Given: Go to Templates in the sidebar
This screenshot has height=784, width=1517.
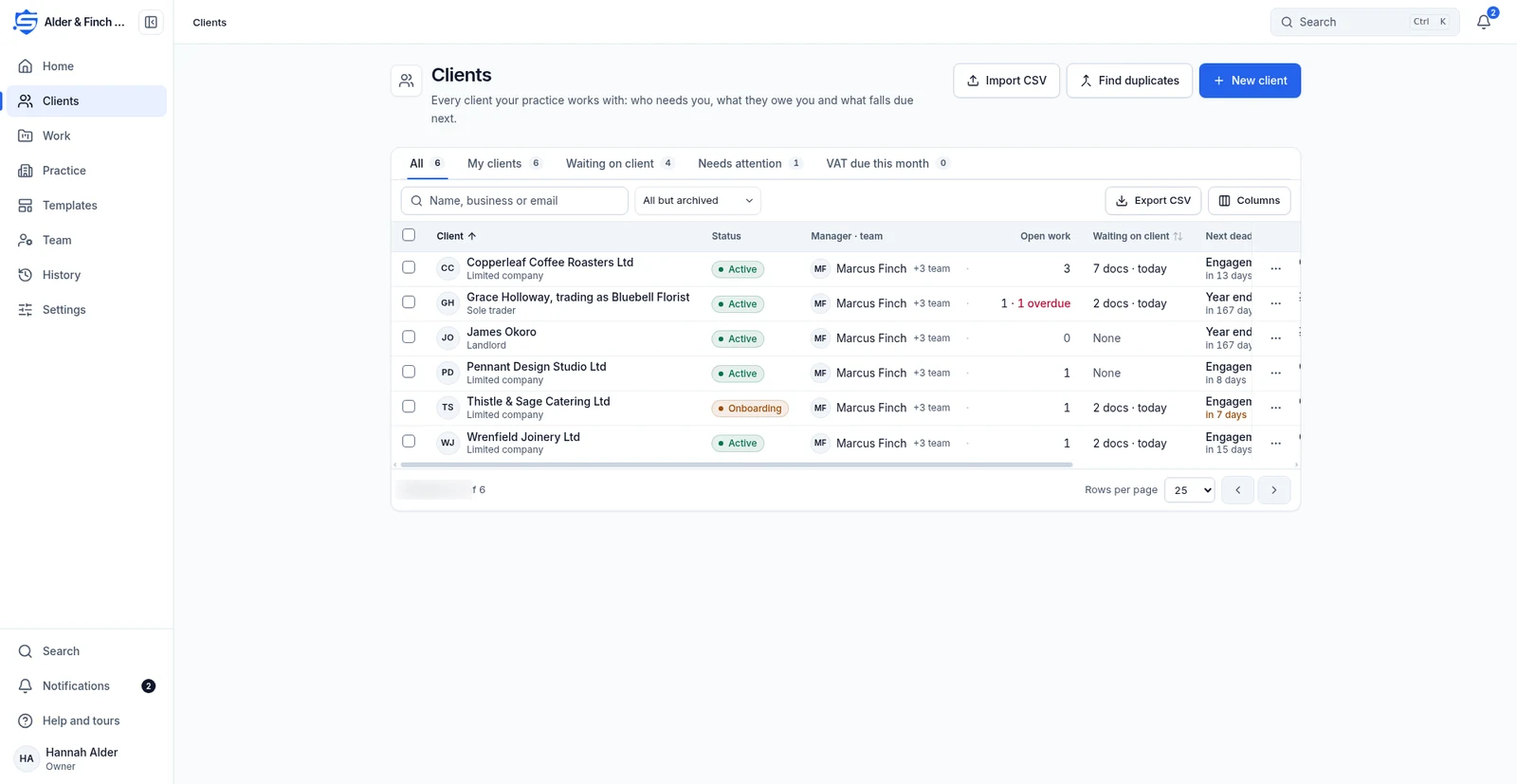Looking at the screenshot, I should coord(86,206).
